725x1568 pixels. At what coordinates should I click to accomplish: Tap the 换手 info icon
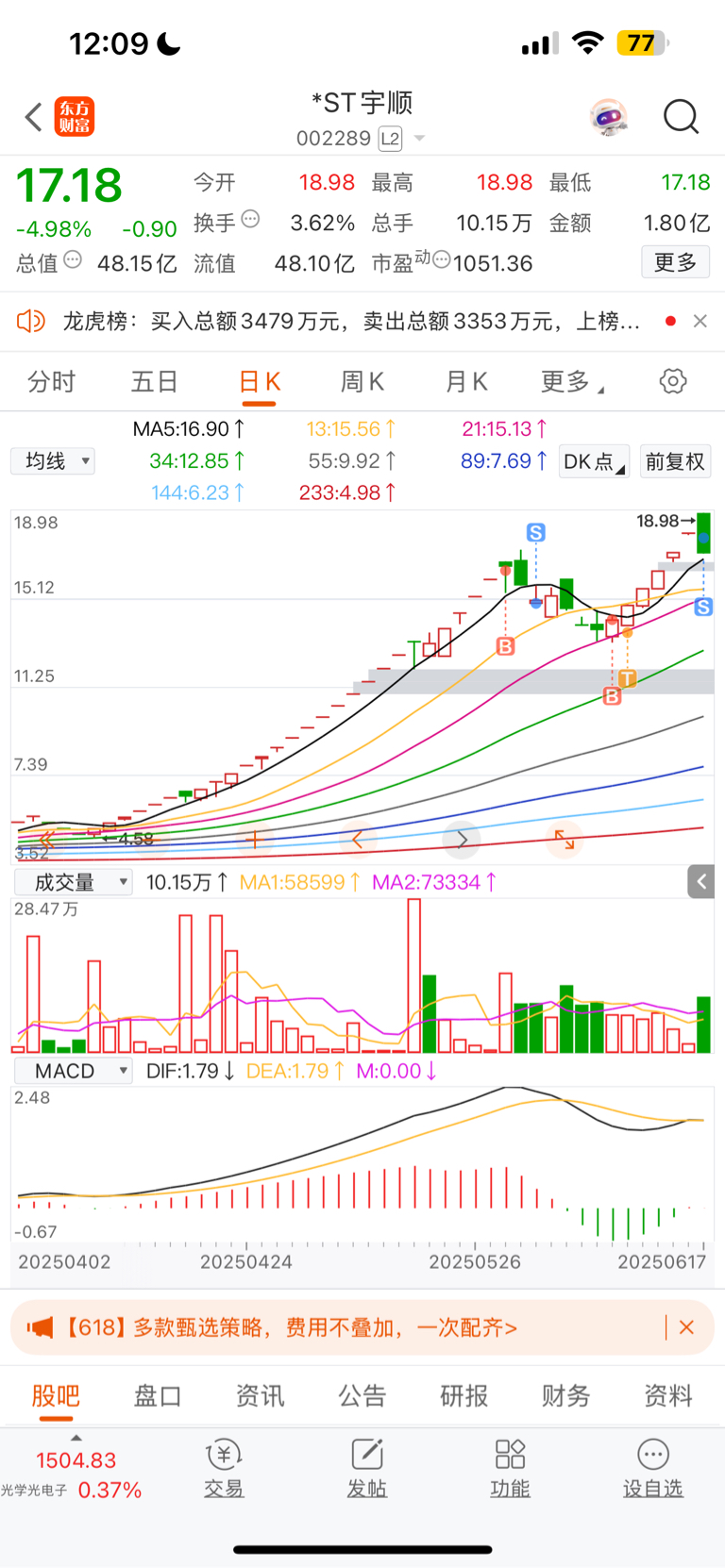pos(250,219)
